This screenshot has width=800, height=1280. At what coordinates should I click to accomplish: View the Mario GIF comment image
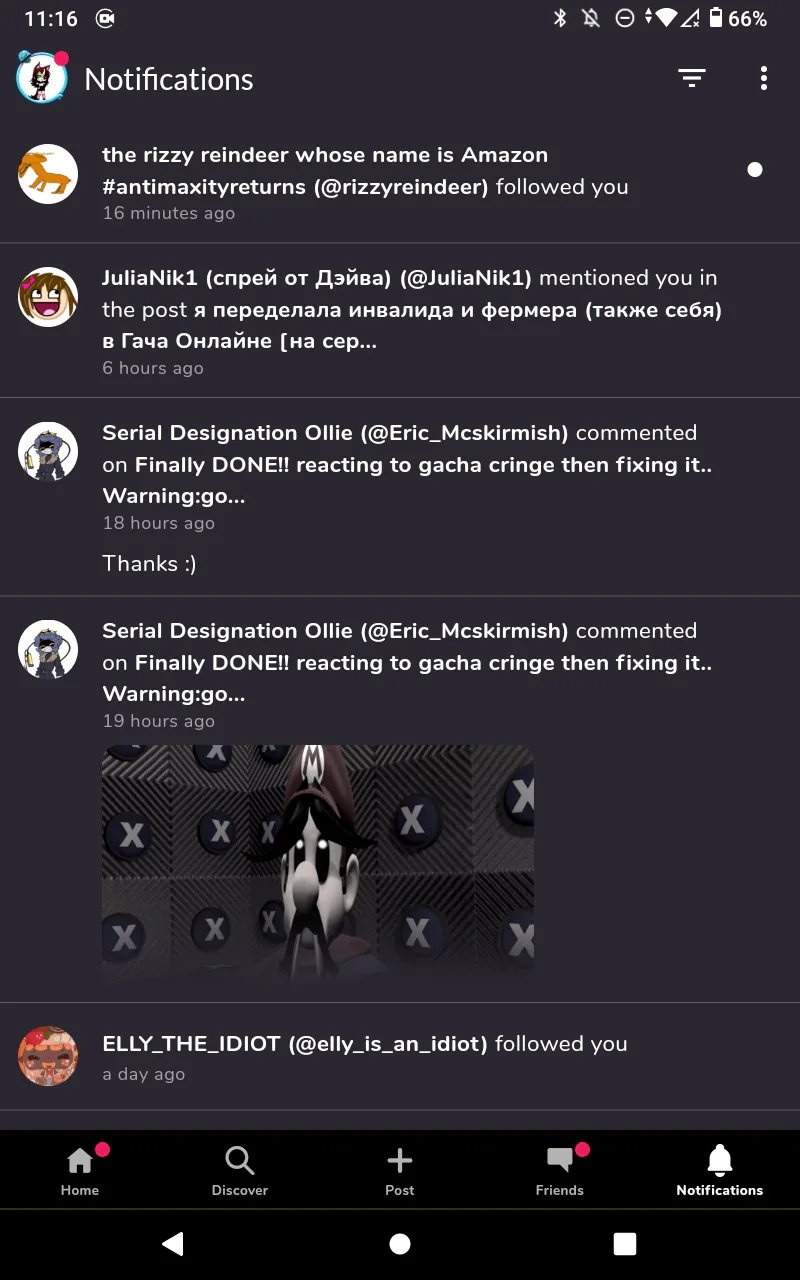(318, 864)
